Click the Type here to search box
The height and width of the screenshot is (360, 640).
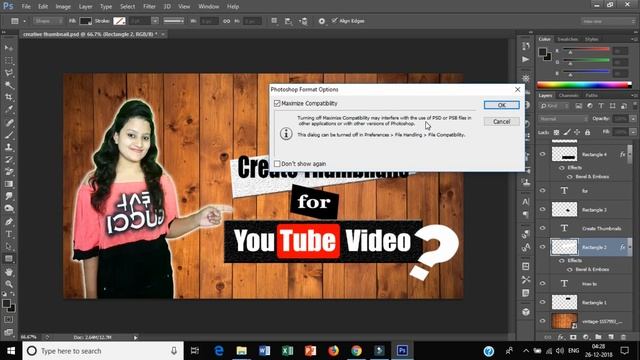tap(103, 351)
